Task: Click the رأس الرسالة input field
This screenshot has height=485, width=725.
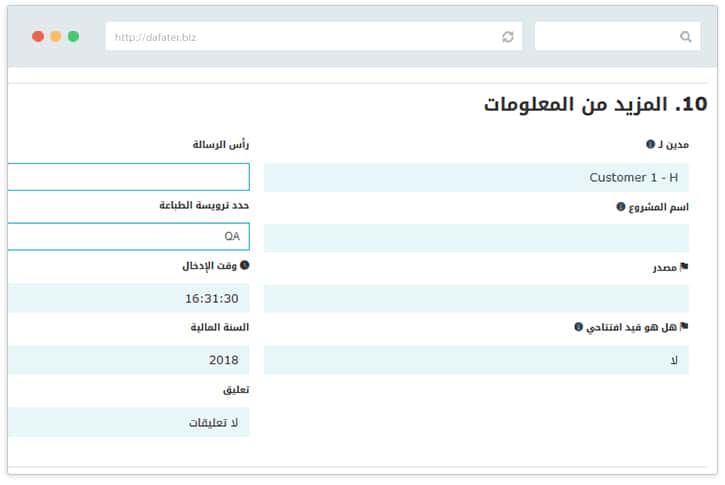Action: [128, 177]
